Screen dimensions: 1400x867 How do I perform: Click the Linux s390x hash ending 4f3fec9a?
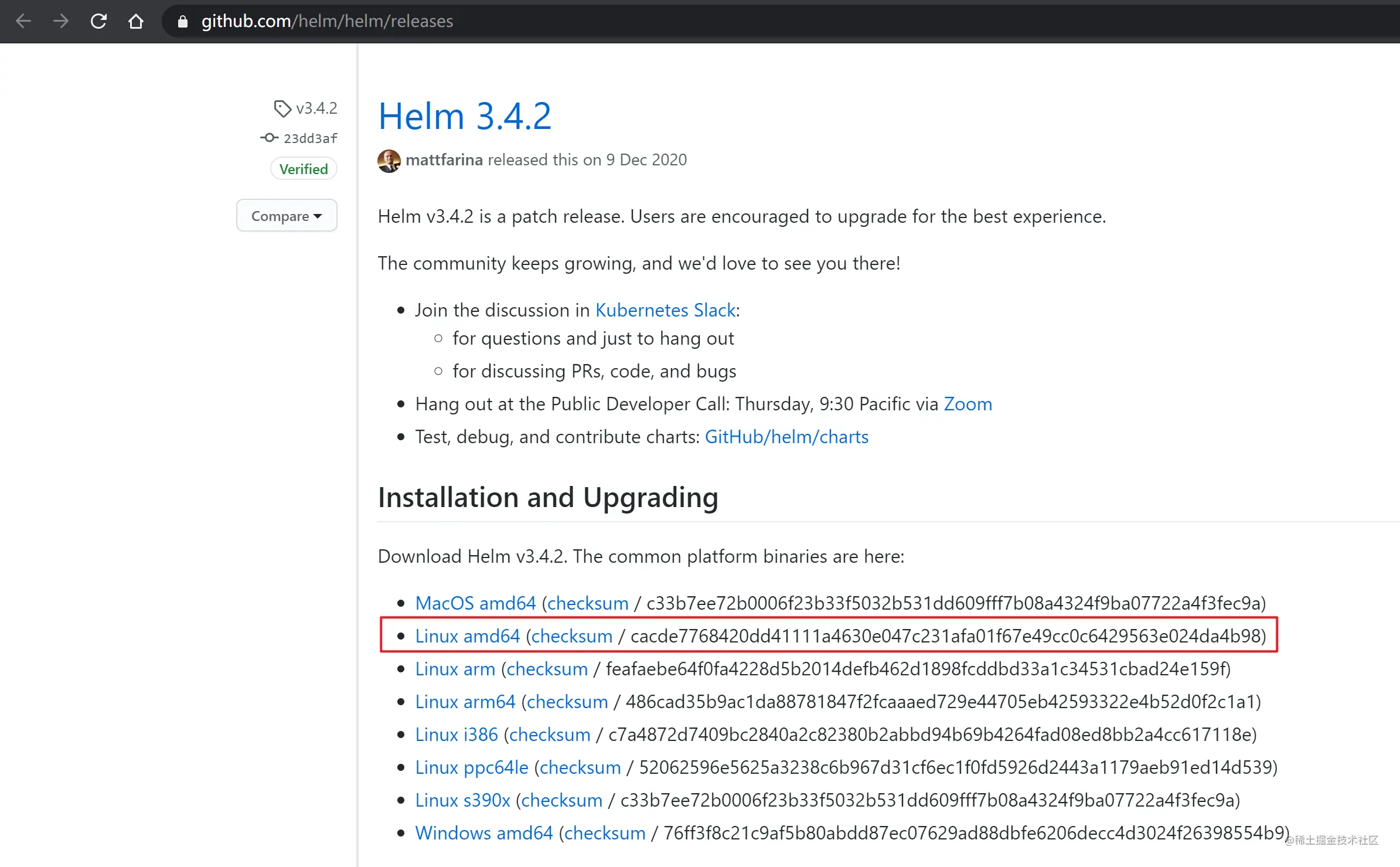click(928, 800)
